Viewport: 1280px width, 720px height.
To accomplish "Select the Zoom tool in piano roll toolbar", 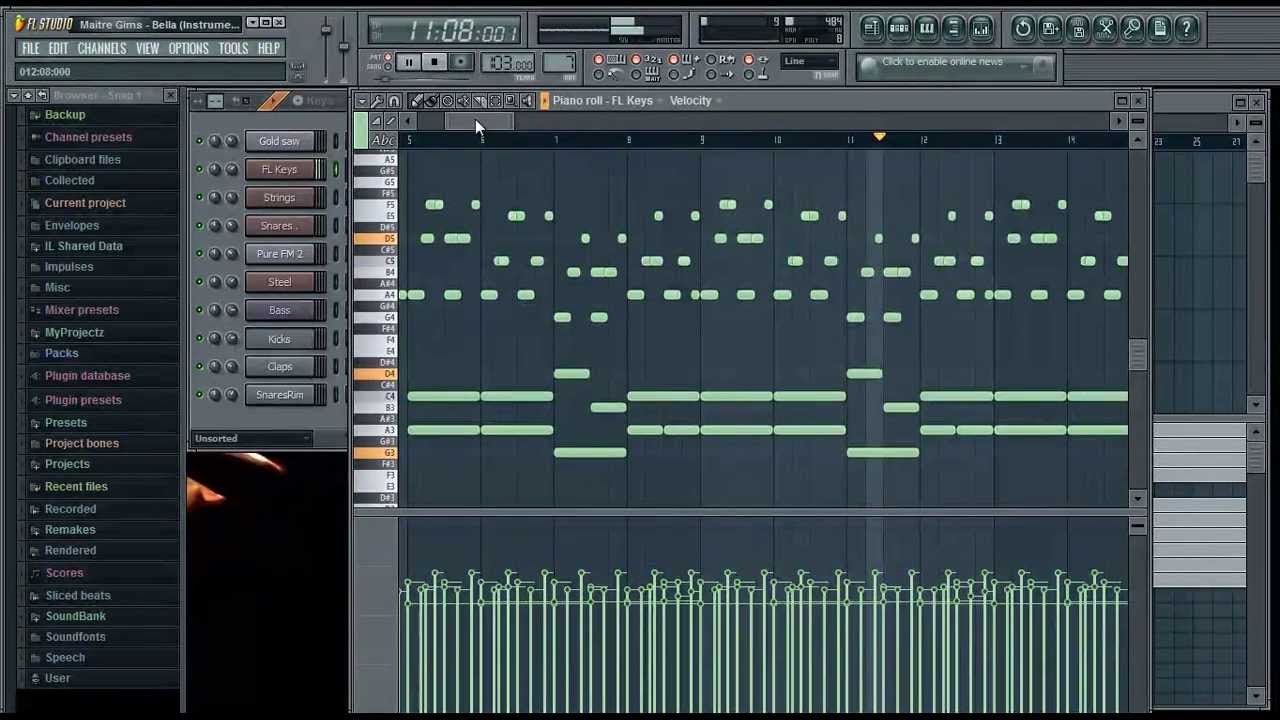I will click(x=510, y=100).
